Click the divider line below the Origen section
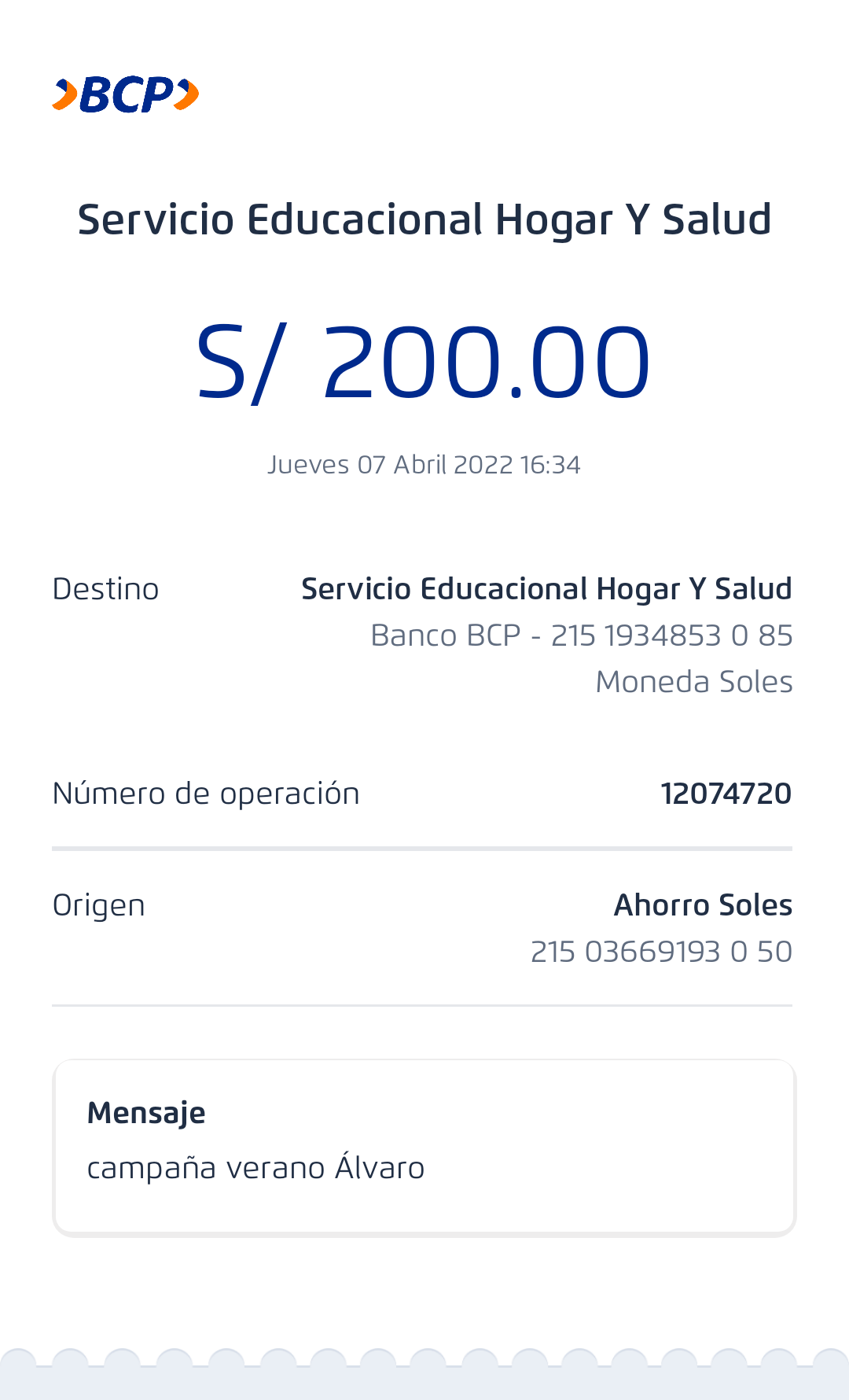Screen dimensions: 849x1400 point(422,1005)
